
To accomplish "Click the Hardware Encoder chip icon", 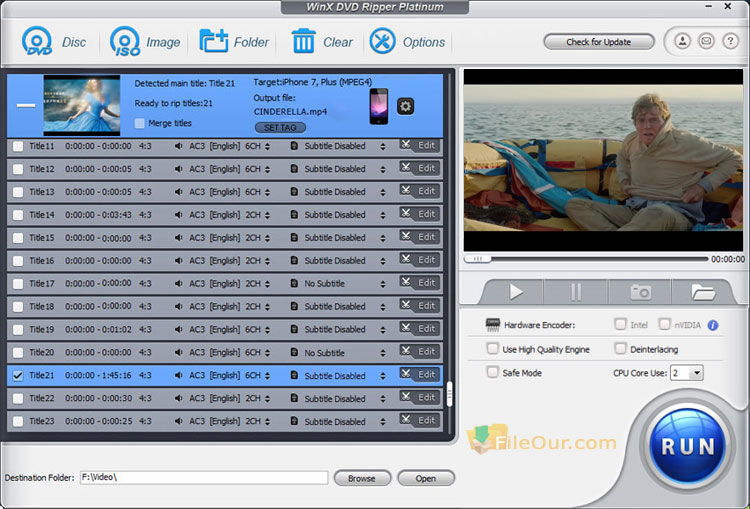I will (x=492, y=325).
